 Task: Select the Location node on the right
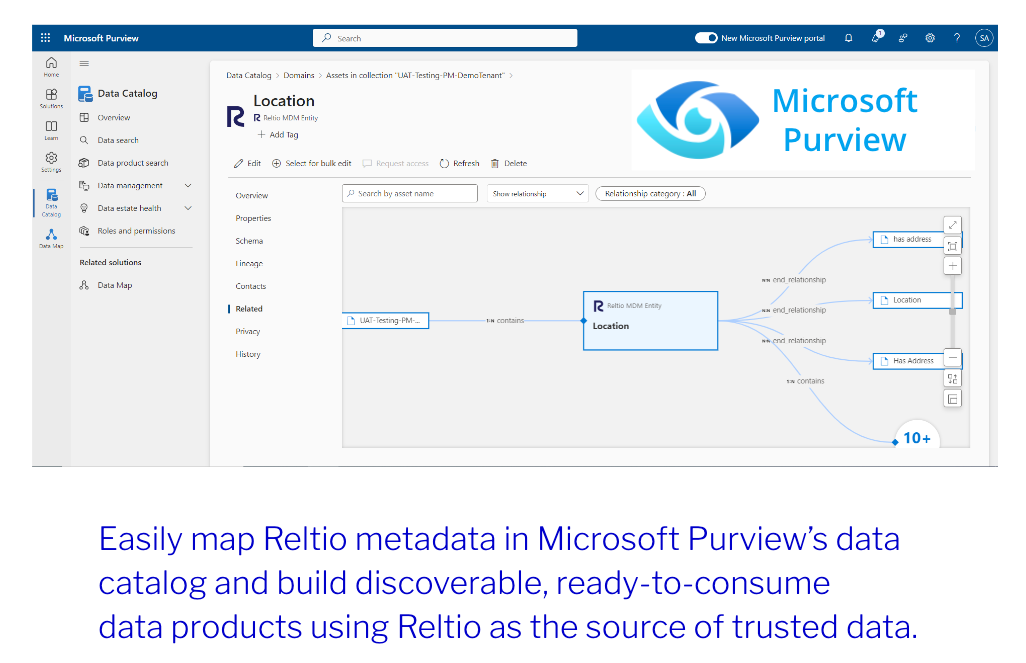tap(917, 300)
